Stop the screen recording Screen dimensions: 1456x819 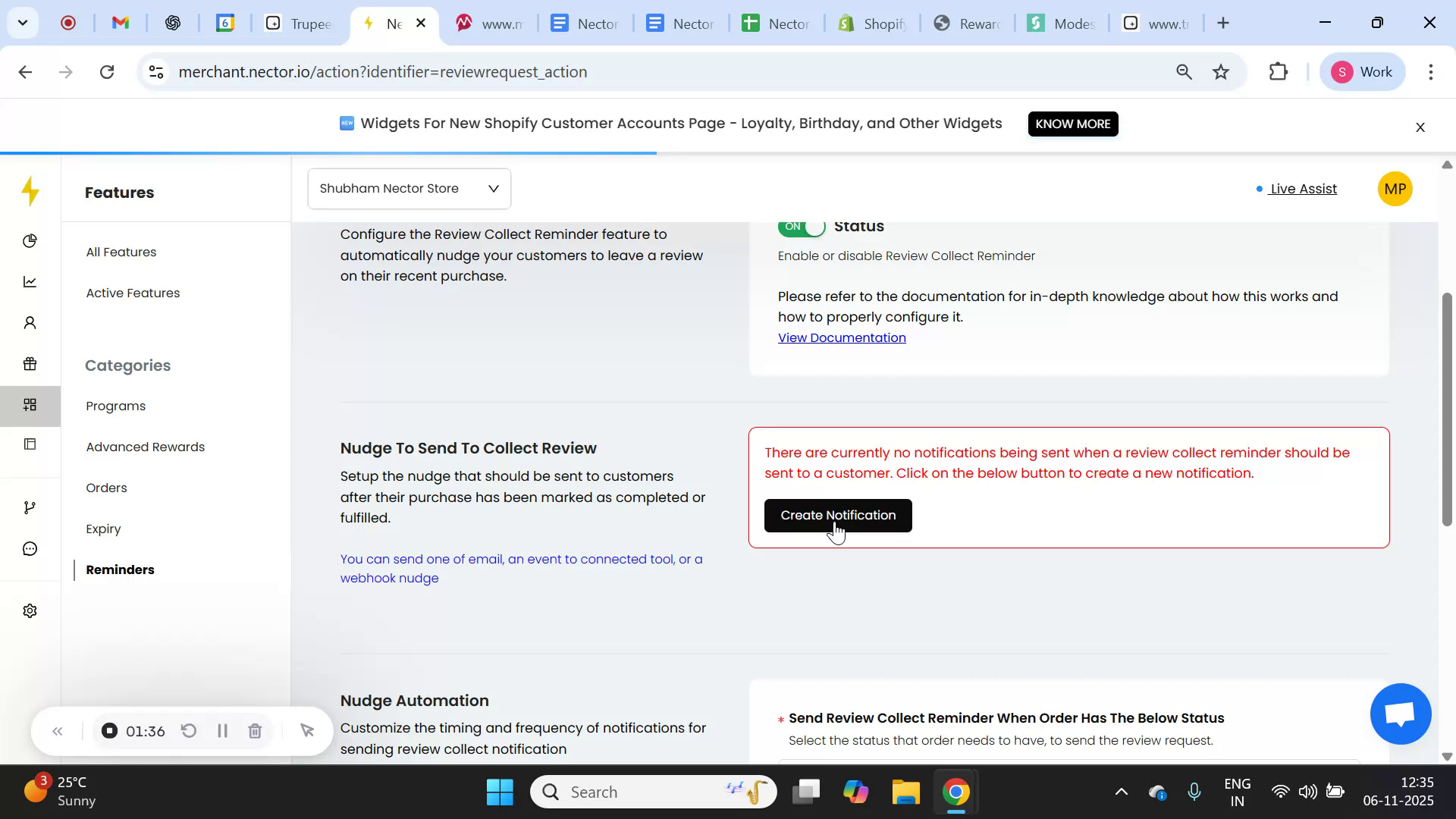pos(108,730)
